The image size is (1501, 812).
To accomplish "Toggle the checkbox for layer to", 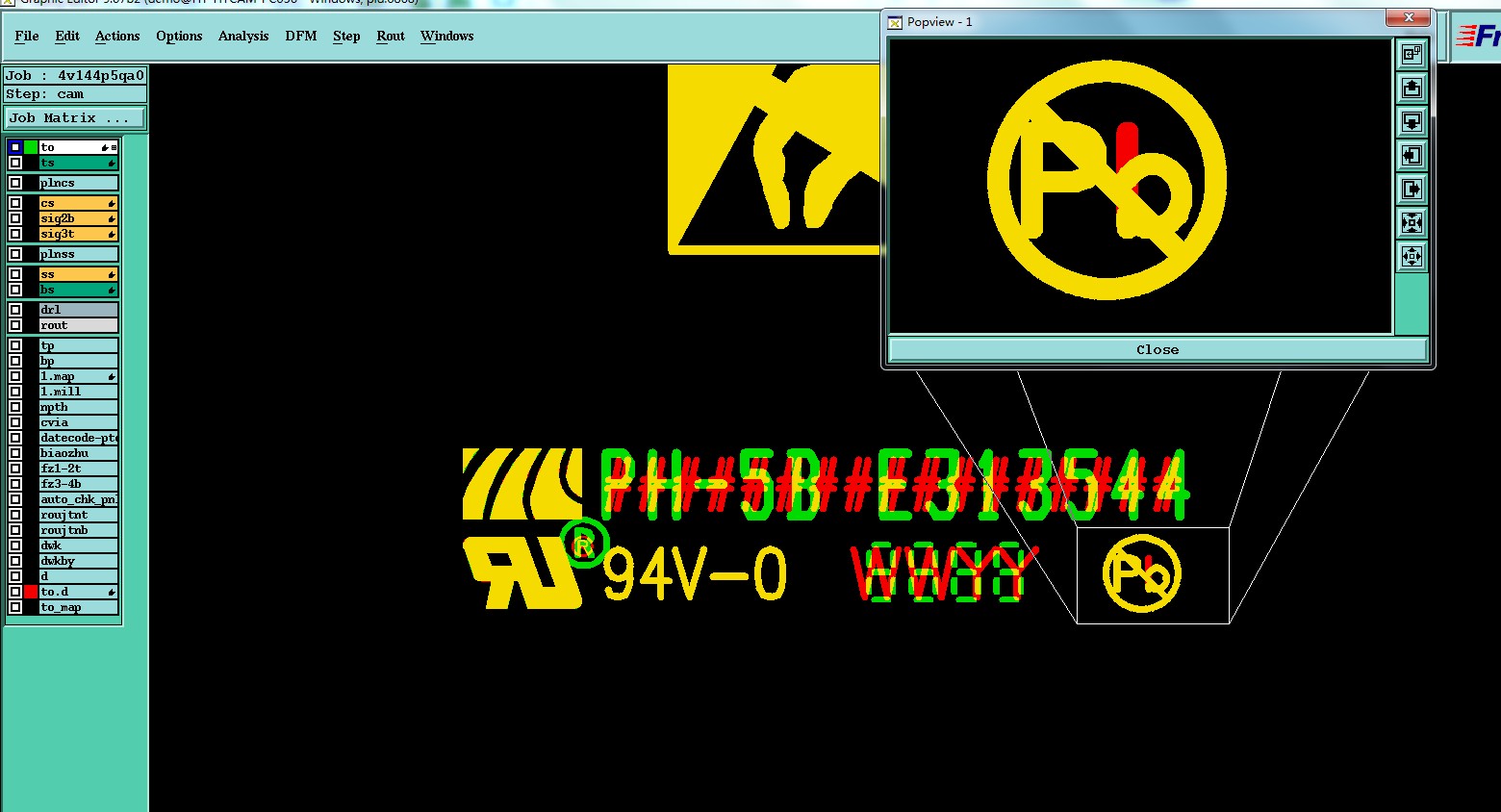I will 15,147.
